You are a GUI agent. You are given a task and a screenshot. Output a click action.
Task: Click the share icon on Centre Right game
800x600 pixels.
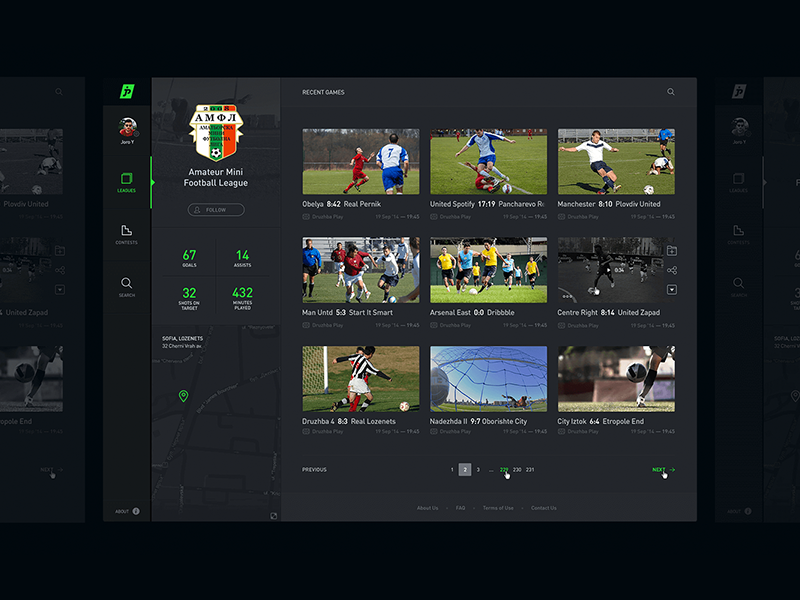pyautogui.click(x=671, y=270)
